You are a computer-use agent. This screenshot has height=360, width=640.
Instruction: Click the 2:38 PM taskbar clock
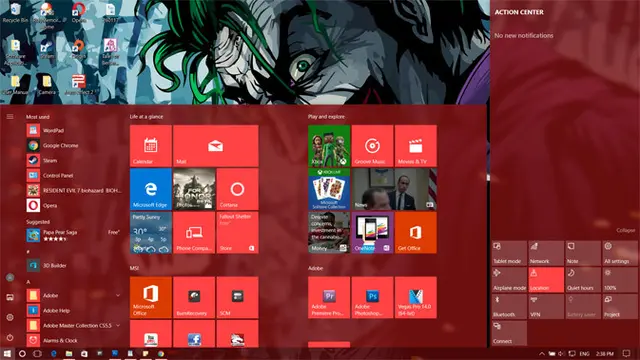point(605,353)
